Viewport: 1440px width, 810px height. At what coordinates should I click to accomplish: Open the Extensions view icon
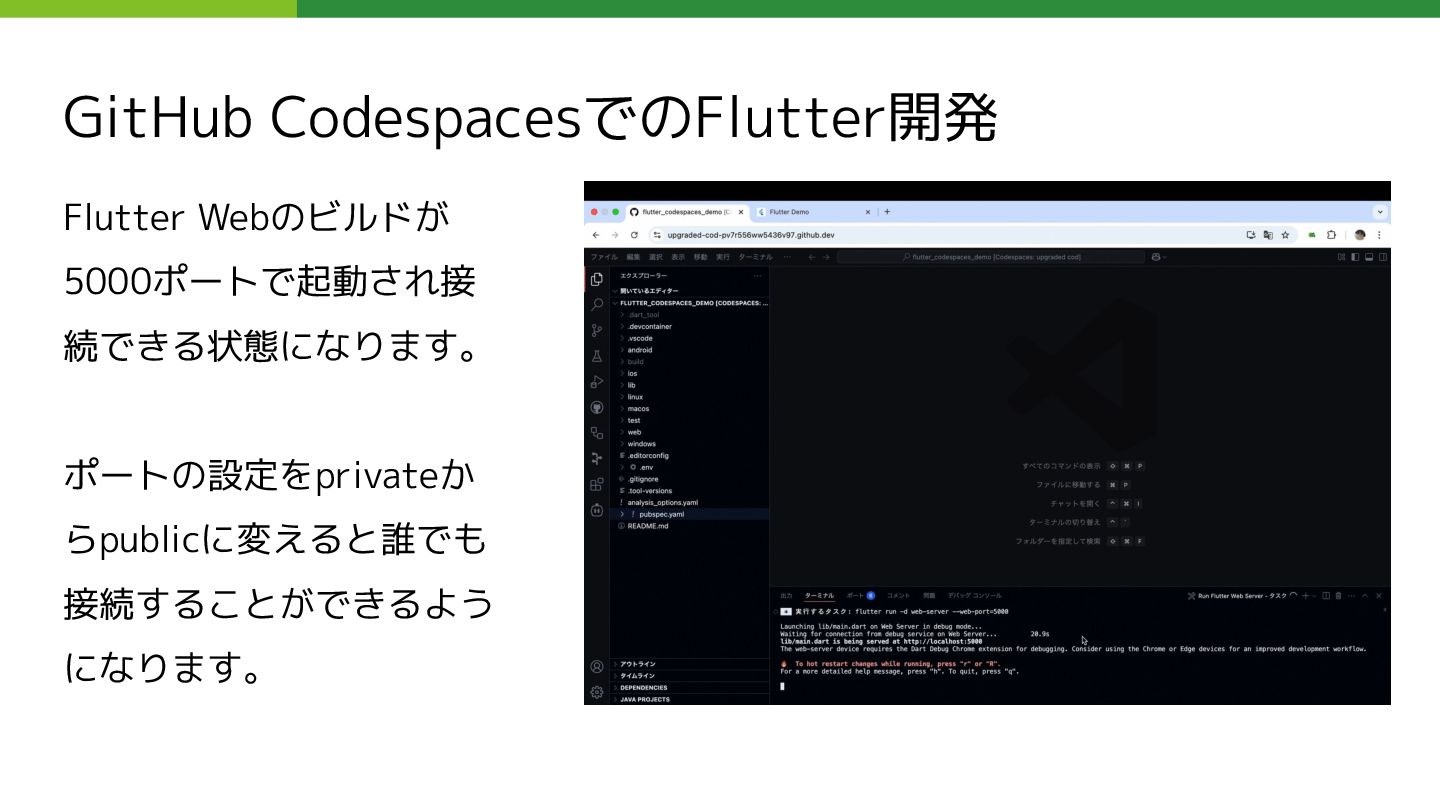pyautogui.click(x=597, y=484)
